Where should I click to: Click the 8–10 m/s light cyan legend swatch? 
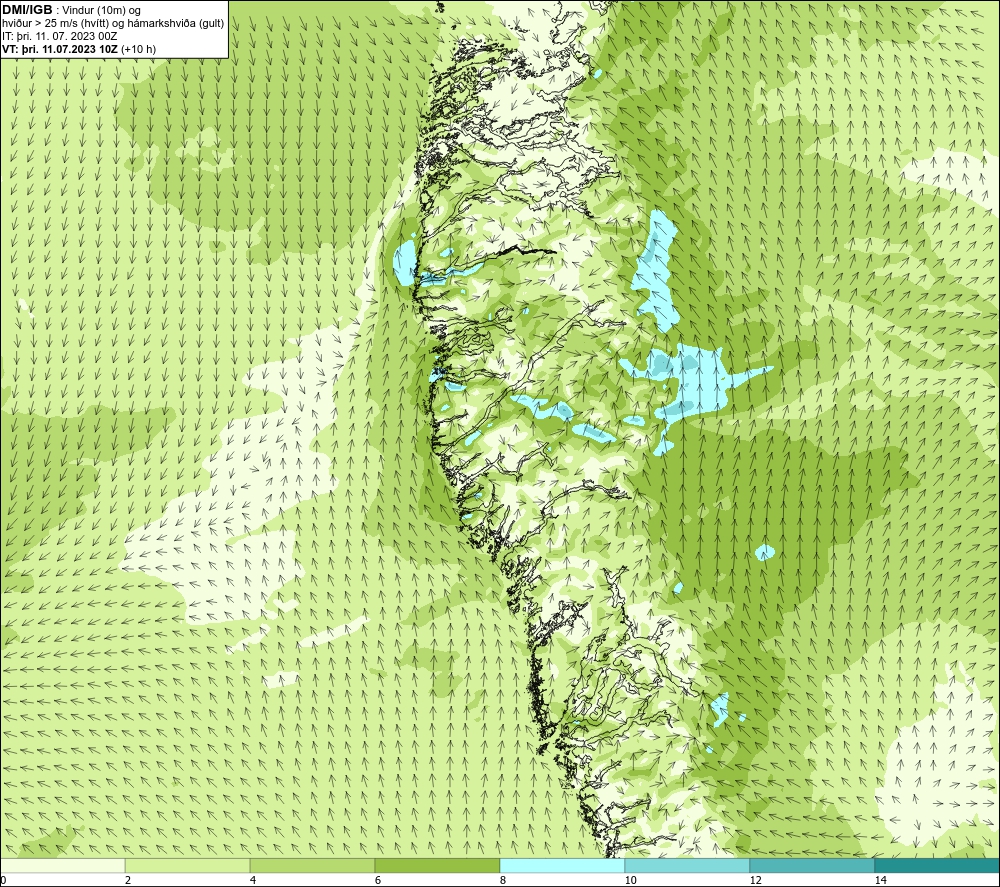[562, 865]
